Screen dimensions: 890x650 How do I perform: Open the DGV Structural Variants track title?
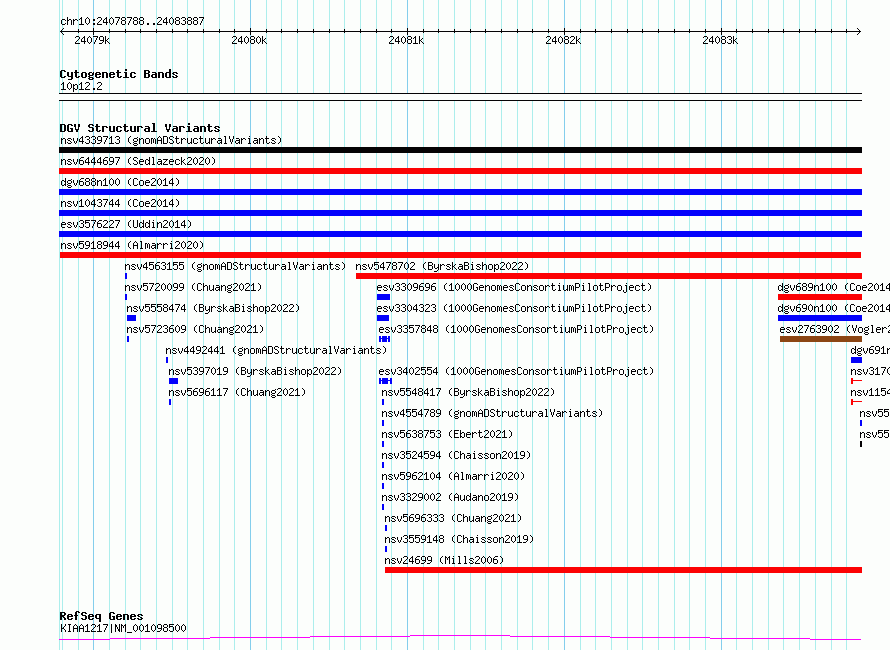pyautogui.click(x=140, y=128)
